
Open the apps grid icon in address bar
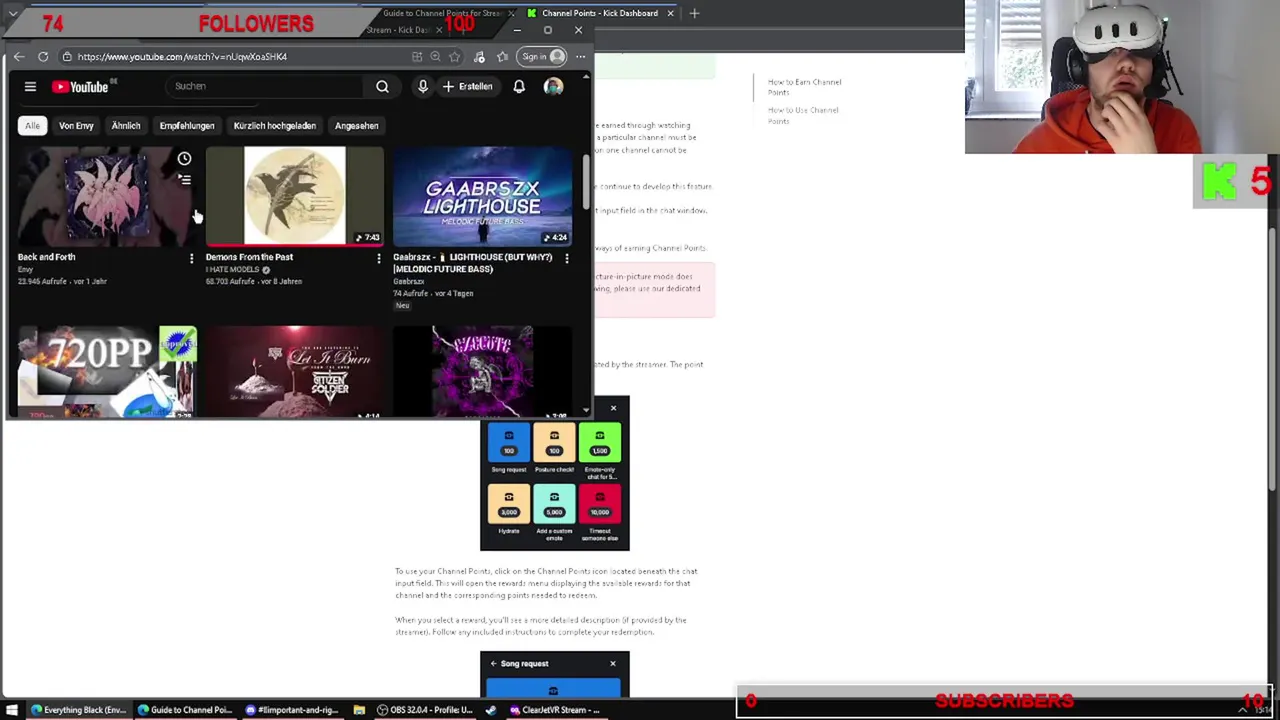(416, 57)
